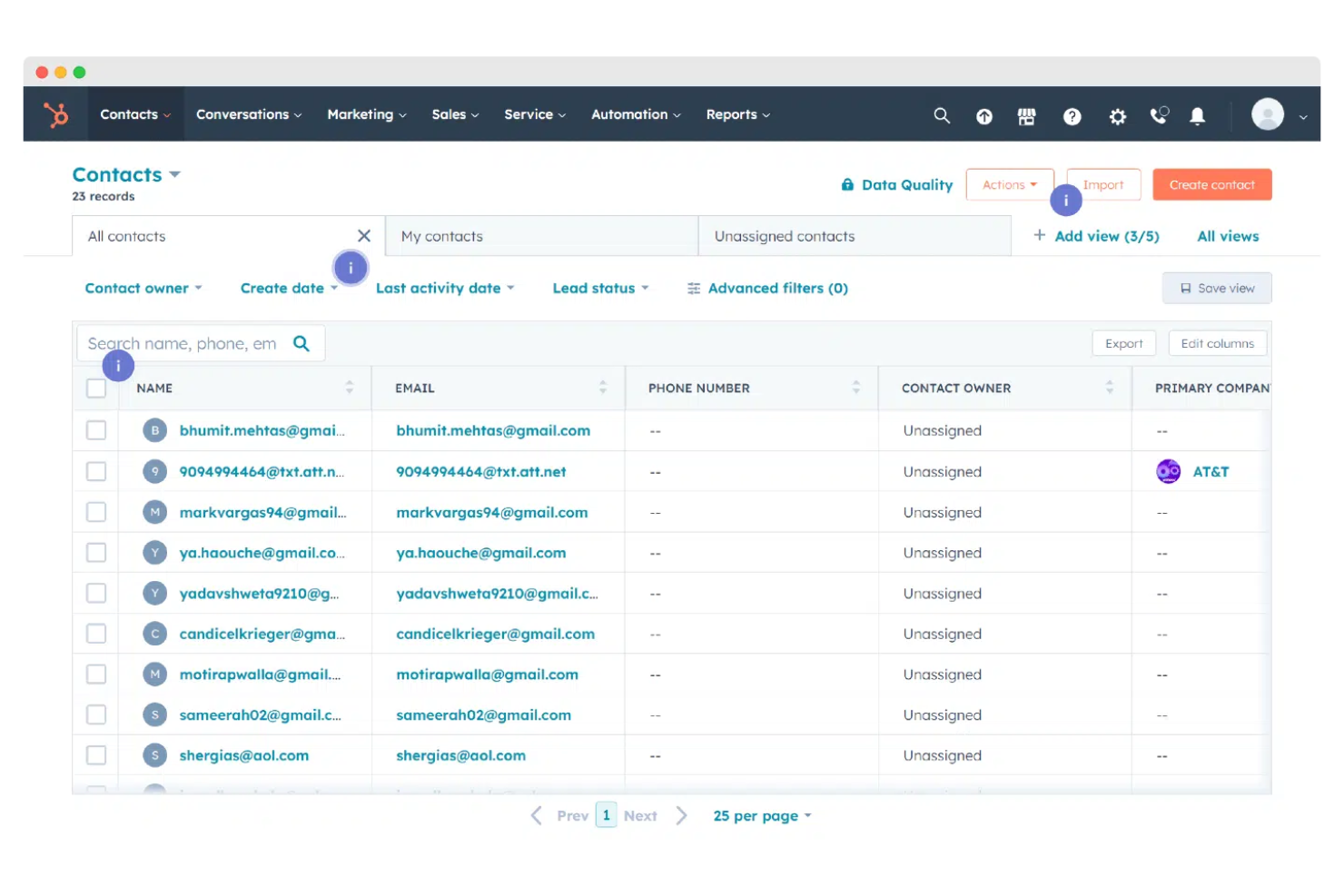This screenshot has height=896, width=1344.
Task: Click the info bubble over the select-all checkbox
Action: click(x=118, y=366)
